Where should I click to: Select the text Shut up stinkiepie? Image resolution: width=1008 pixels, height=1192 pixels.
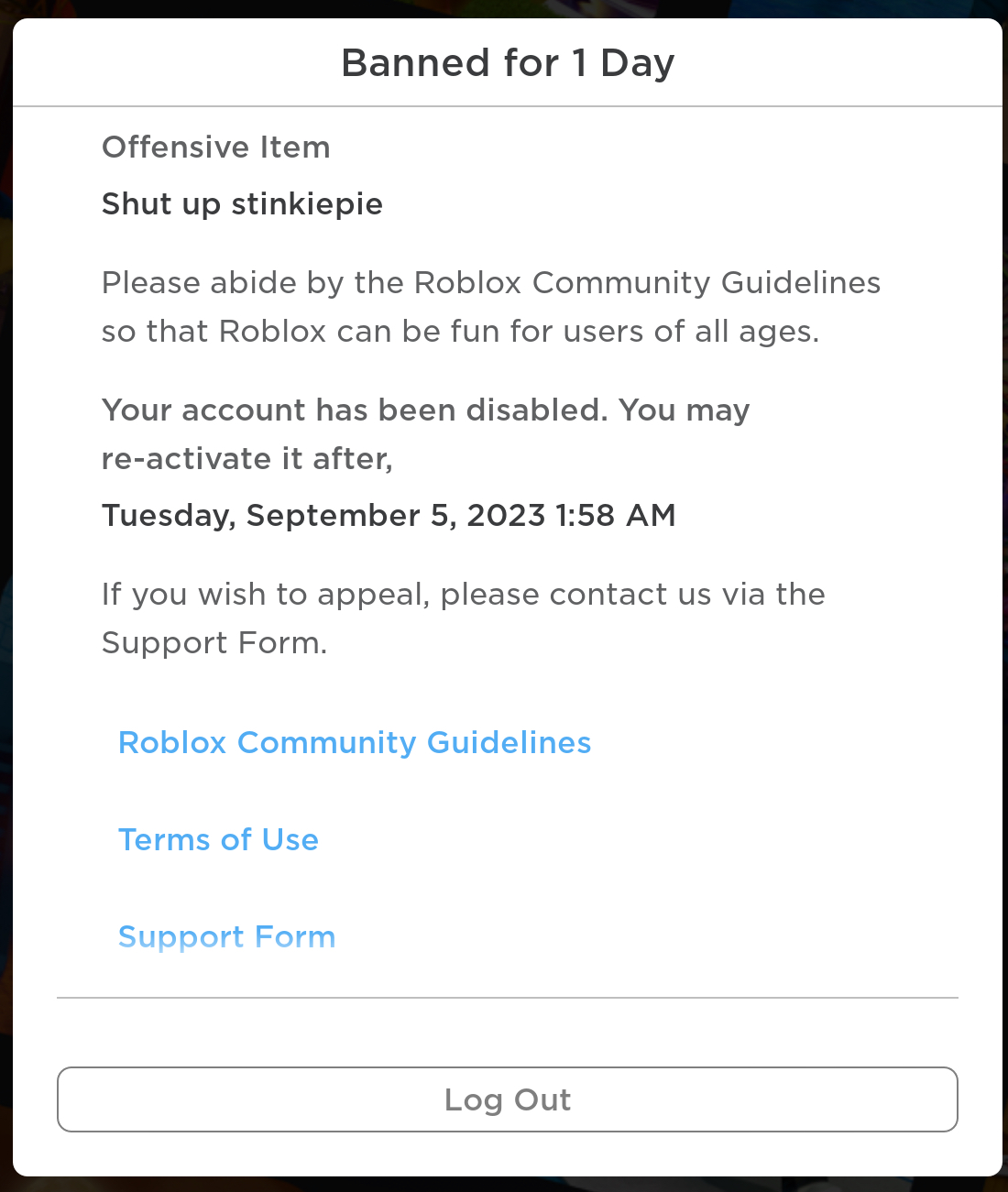pyautogui.click(x=242, y=204)
